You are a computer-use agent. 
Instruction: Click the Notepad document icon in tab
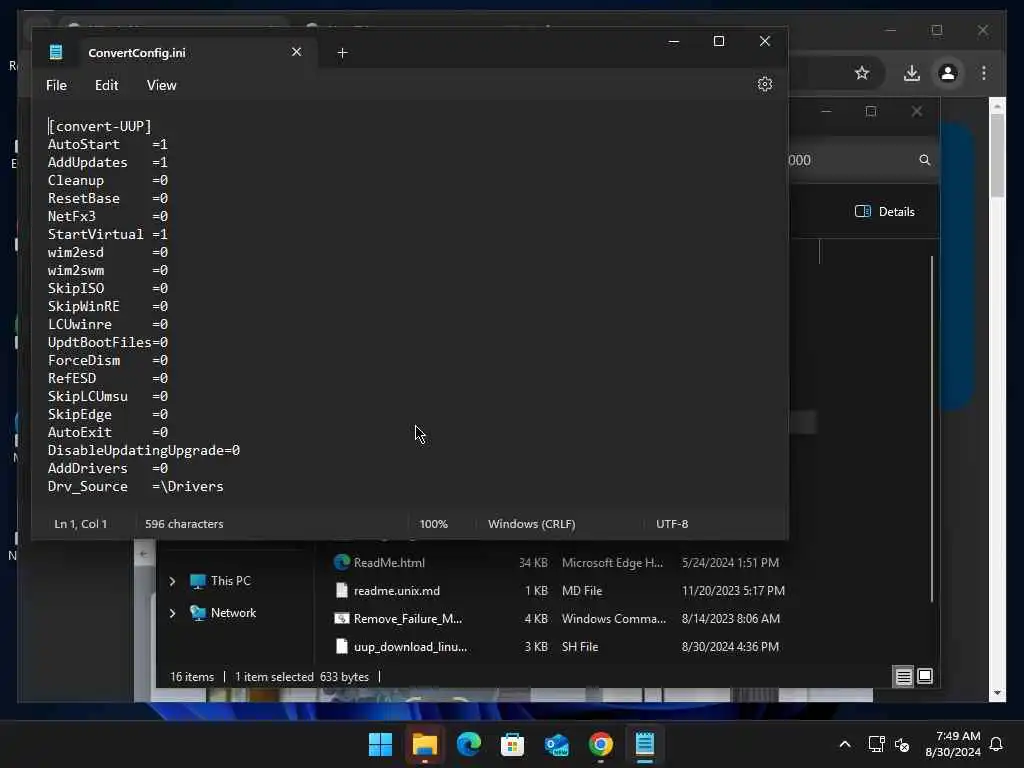tap(56, 52)
